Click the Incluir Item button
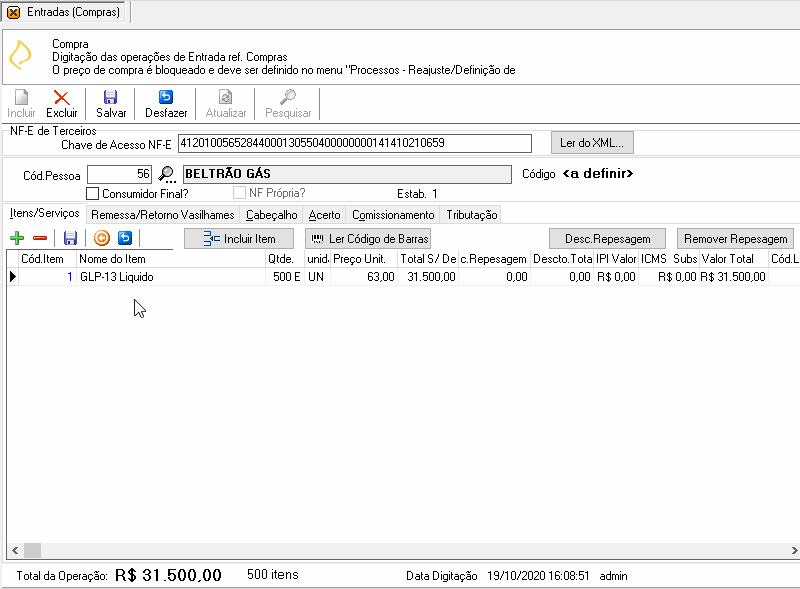800x589 pixels. click(x=239, y=239)
